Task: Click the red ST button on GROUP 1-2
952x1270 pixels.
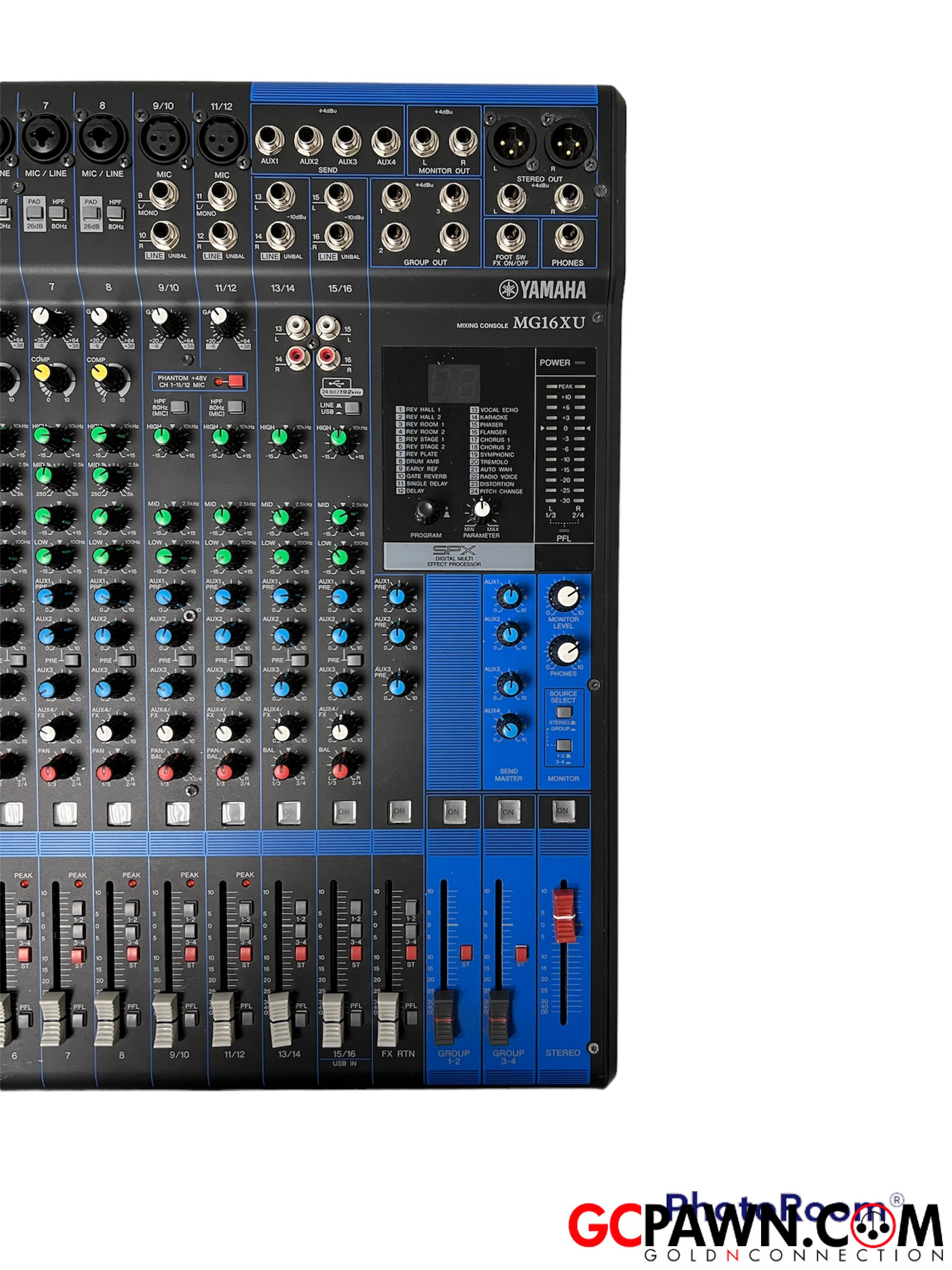Action: 465,953
